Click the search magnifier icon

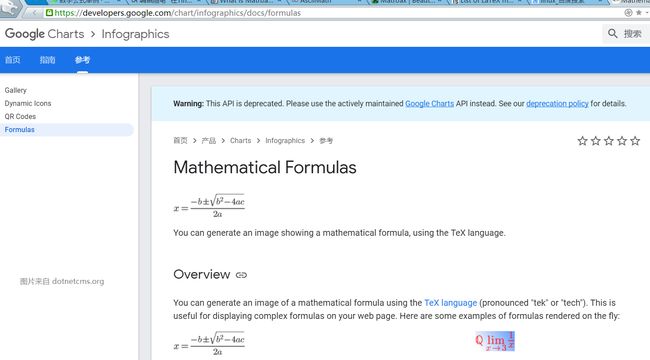(612, 34)
